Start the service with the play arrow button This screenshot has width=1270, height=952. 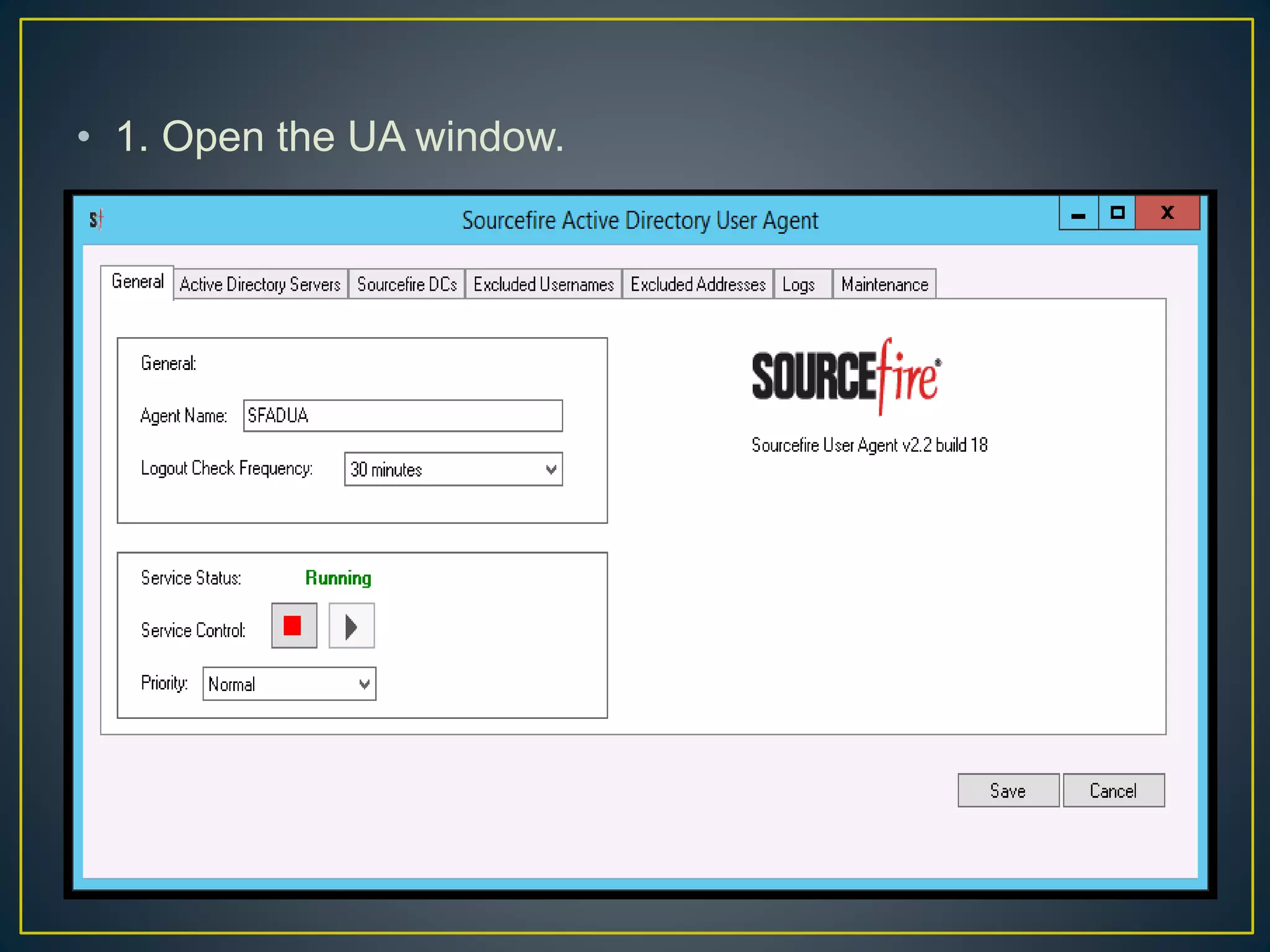pyautogui.click(x=352, y=625)
